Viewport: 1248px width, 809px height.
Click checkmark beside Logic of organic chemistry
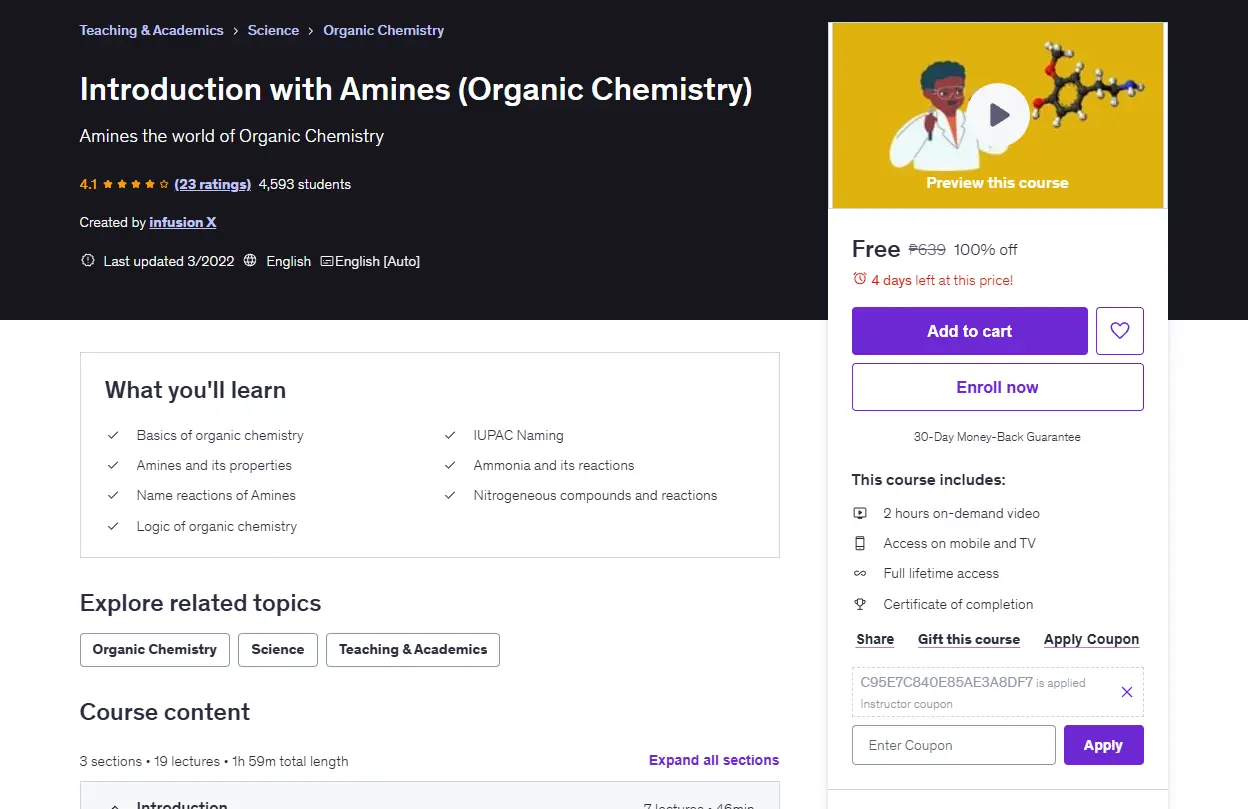coord(113,526)
